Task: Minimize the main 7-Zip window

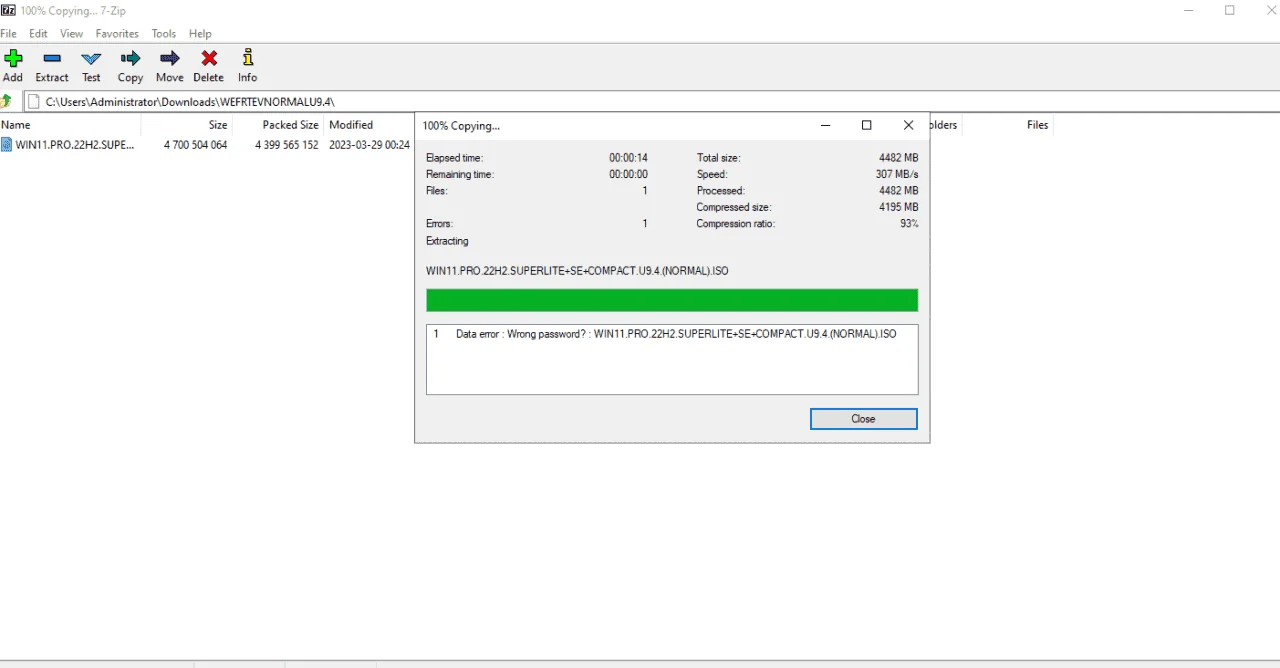Action: 1189,10
